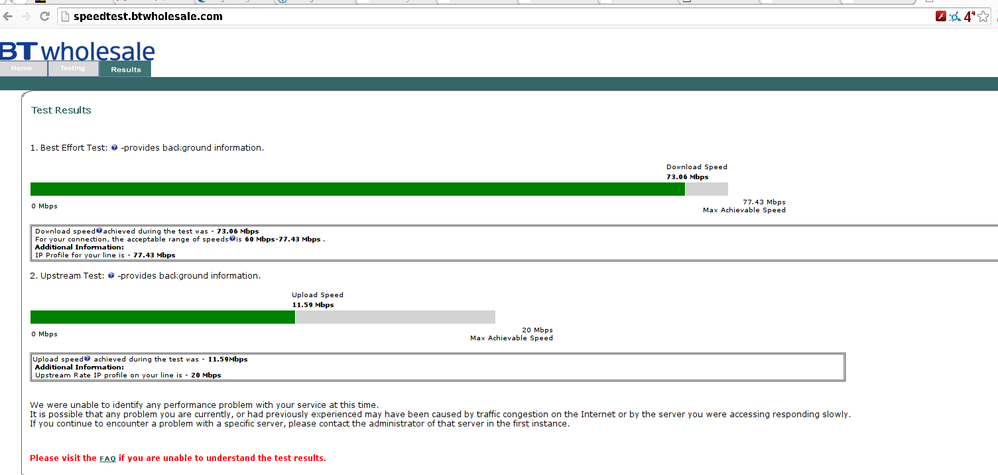This screenshot has height=475, width=998.
Task: Click help icon after 'Download speed' text
Action: [x=99, y=230]
